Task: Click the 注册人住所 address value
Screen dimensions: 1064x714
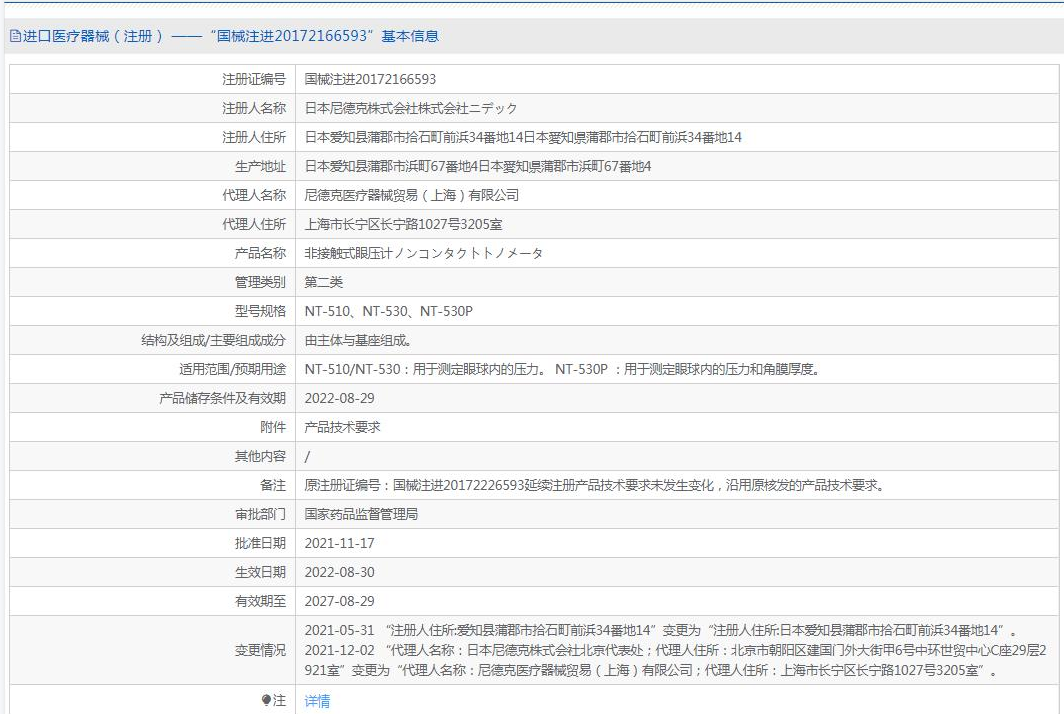Action: click(523, 137)
